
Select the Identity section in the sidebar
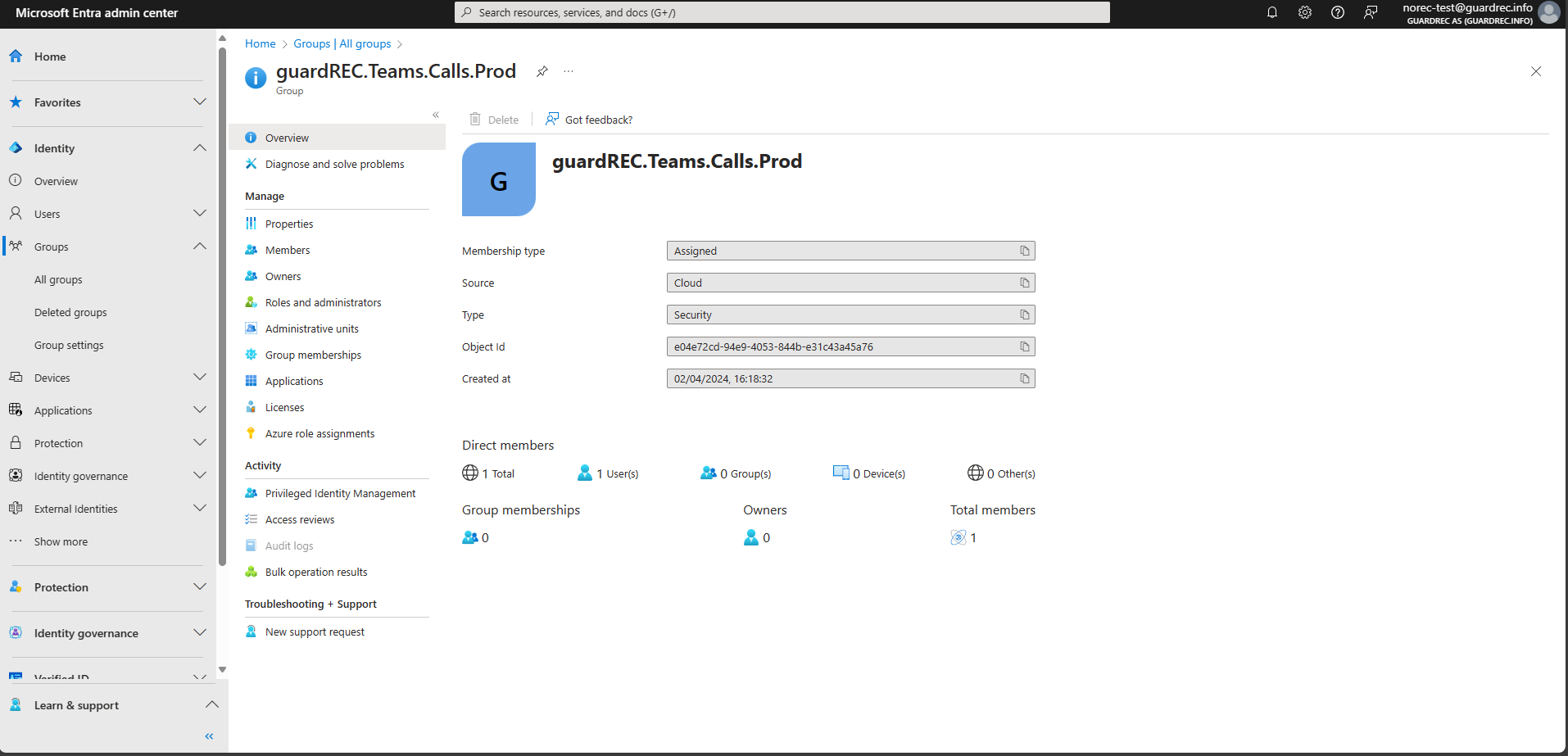(54, 147)
